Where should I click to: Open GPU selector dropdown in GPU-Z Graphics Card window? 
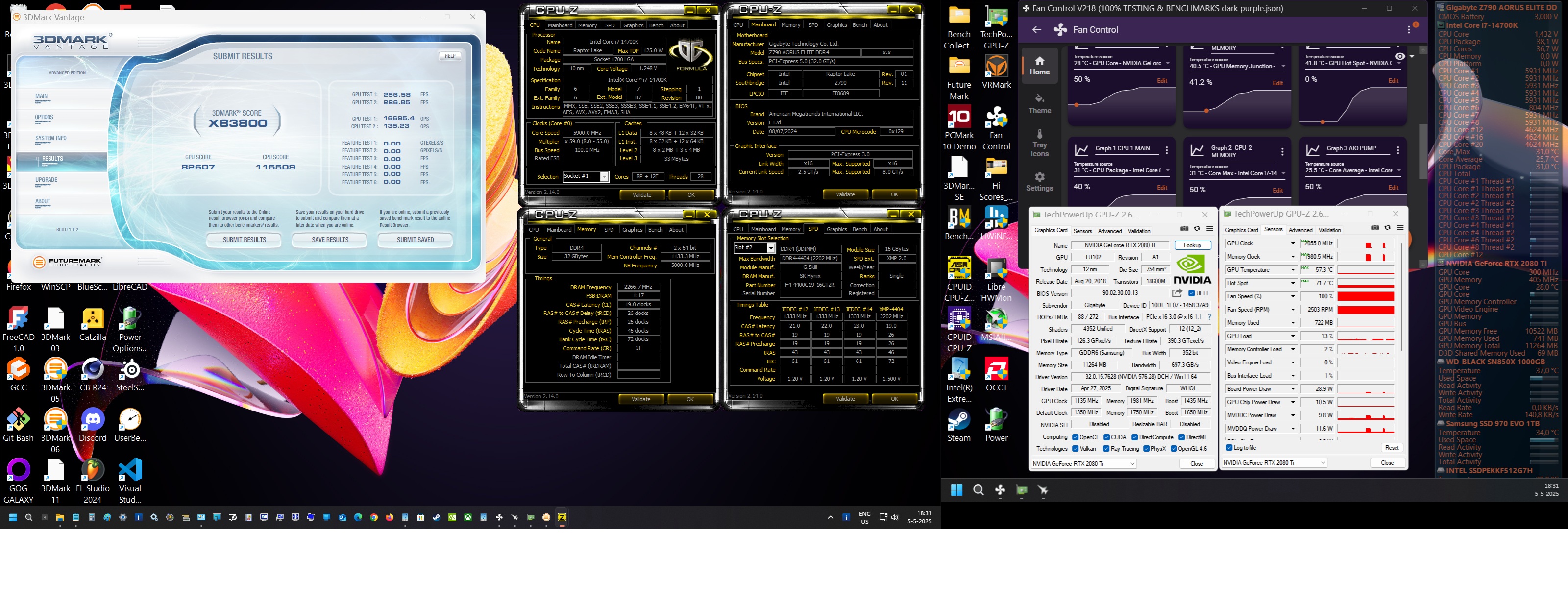pos(1083,463)
